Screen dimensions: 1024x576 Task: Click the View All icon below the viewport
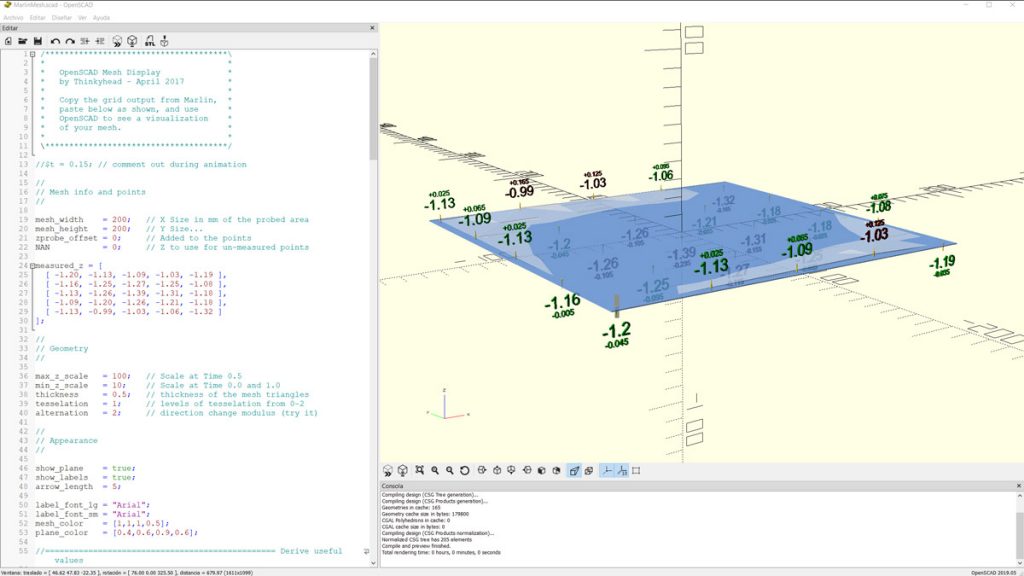[x=419, y=470]
